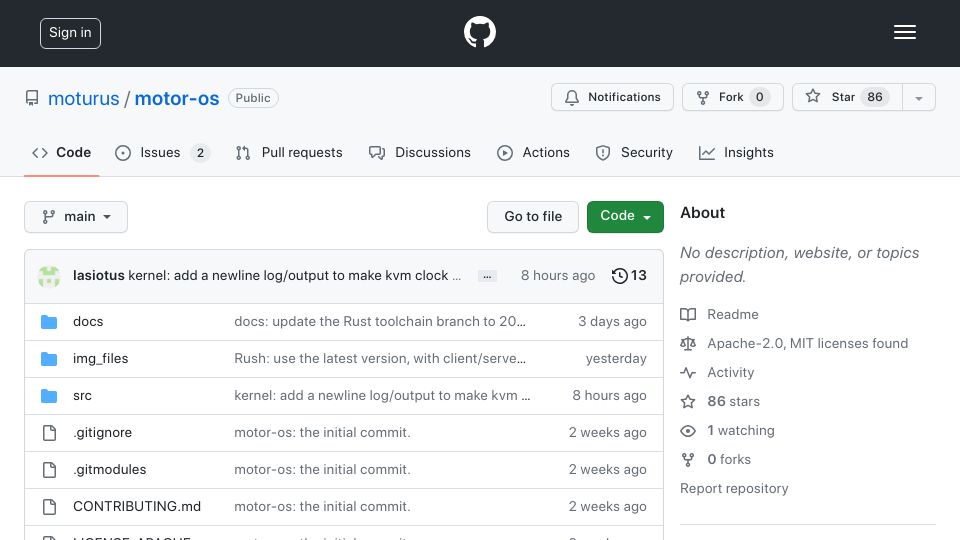Click the 'yesterday' timestamp for img_files

(x=616, y=359)
